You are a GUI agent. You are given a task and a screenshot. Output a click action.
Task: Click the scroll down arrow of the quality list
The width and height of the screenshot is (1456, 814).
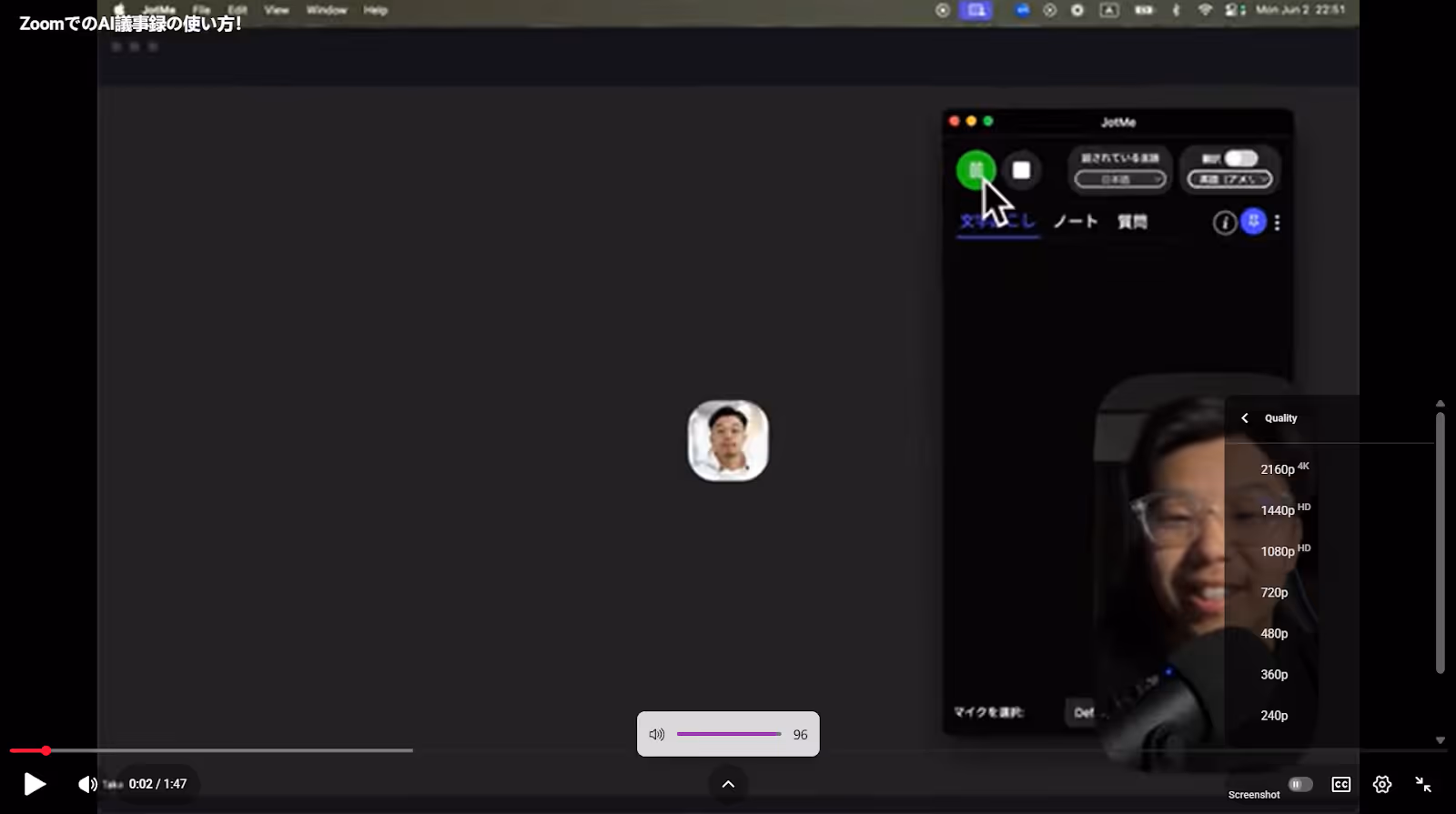(1441, 740)
